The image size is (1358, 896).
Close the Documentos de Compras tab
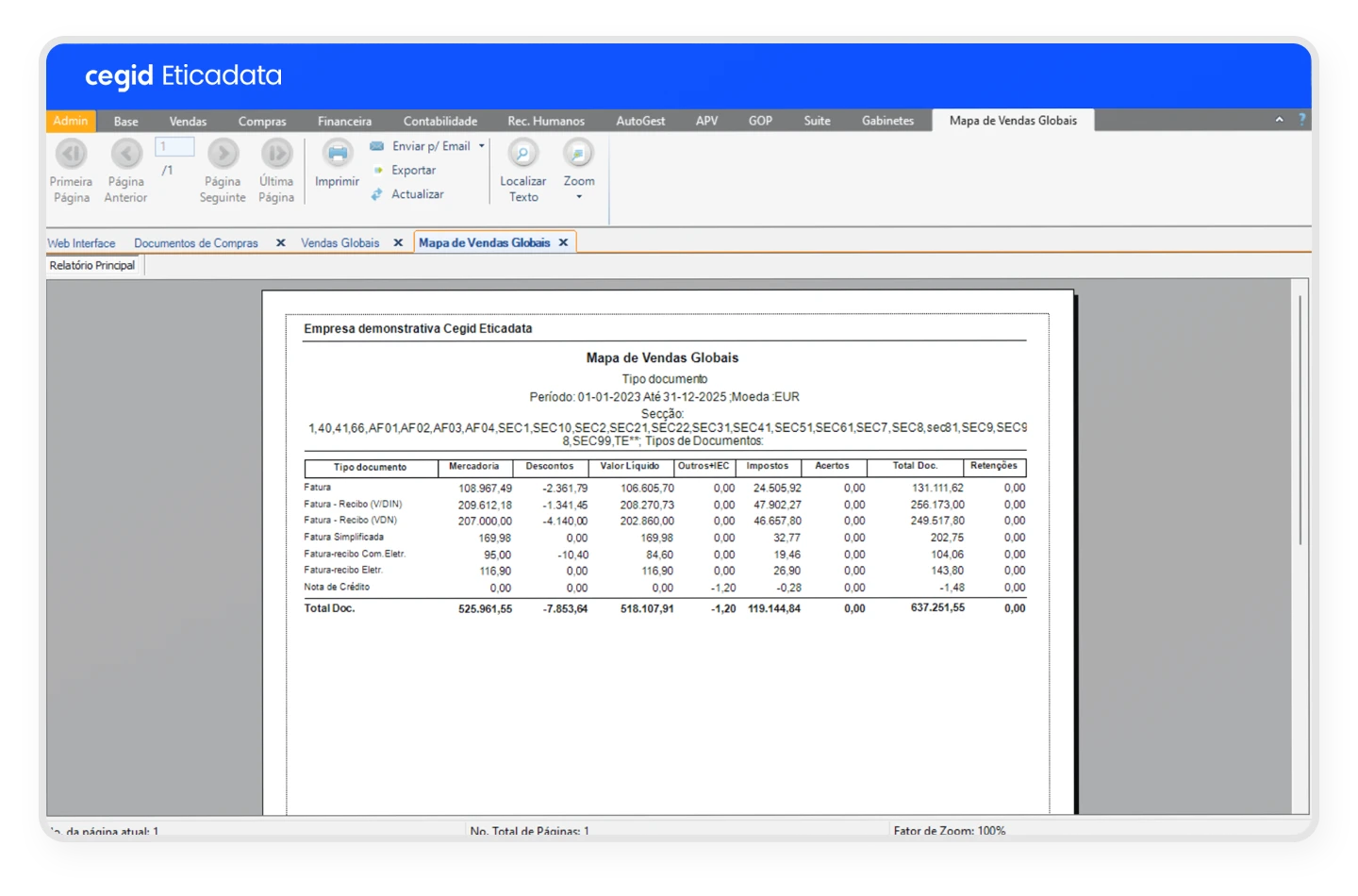coord(280,242)
